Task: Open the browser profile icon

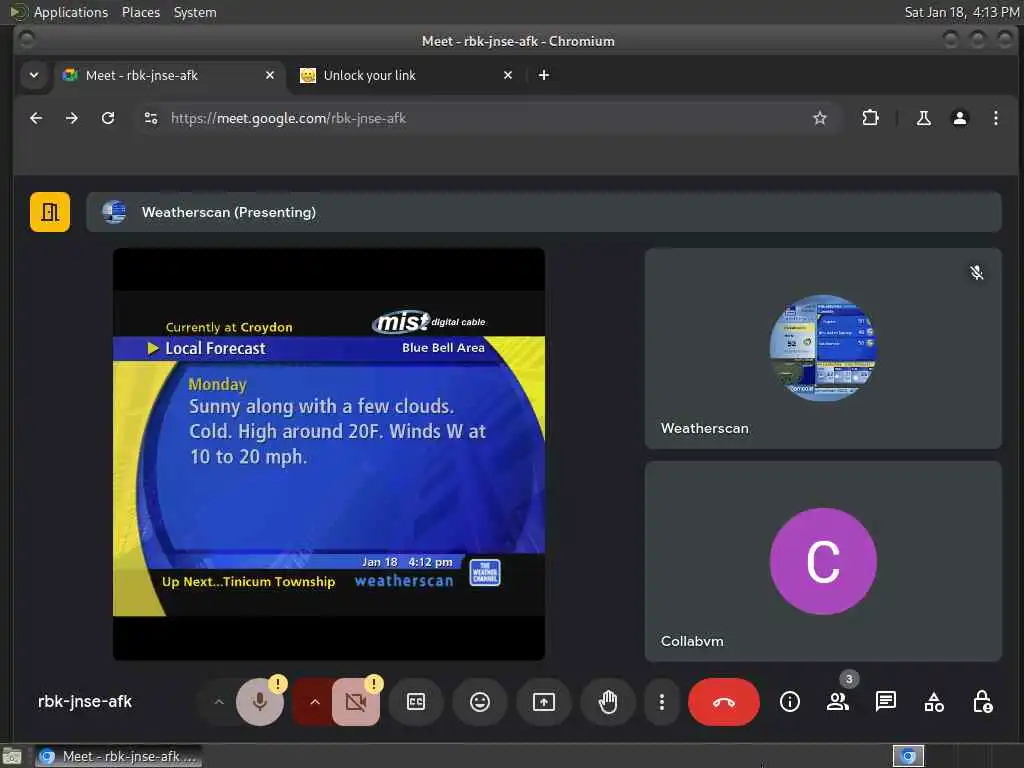Action: 959,118
